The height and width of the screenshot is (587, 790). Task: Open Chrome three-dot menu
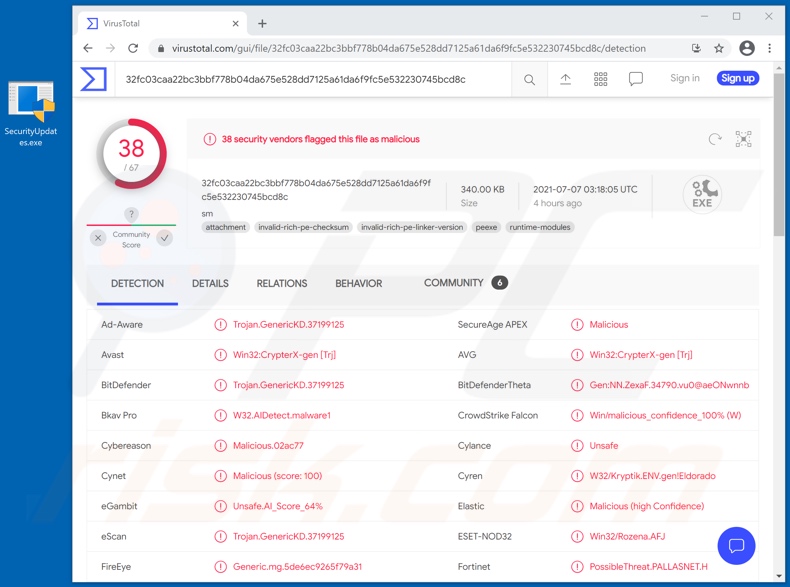pos(769,48)
